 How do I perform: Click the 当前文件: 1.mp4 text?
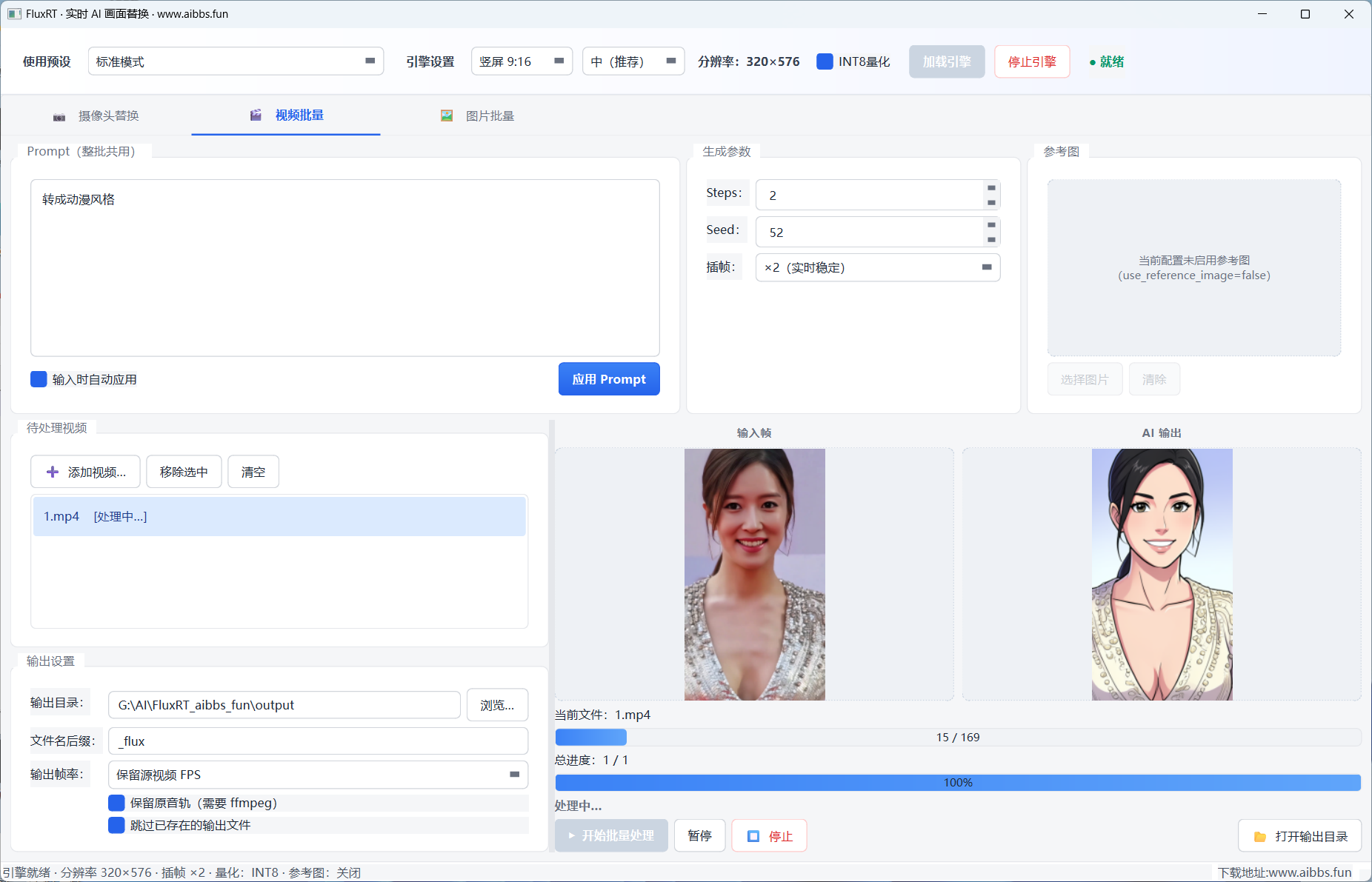tap(602, 715)
